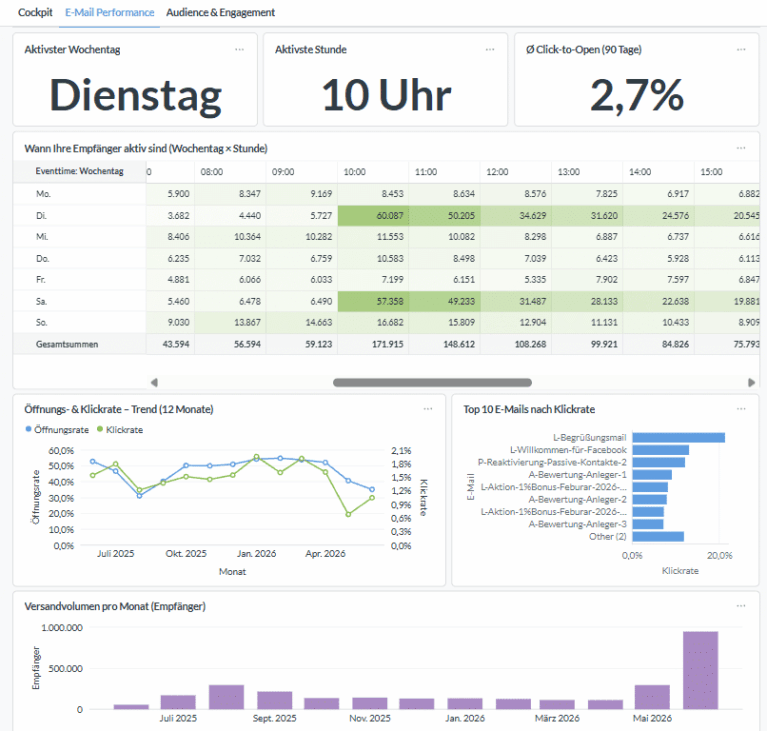This screenshot has width=767, height=731.
Task: Click the cell with value 49.233
Action: coord(445,301)
